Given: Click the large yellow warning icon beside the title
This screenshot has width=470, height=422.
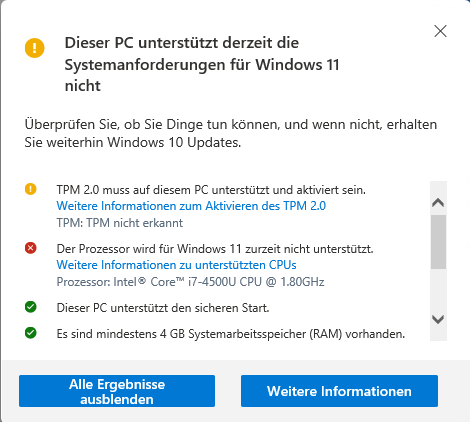Looking at the screenshot, I should (35, 48).
